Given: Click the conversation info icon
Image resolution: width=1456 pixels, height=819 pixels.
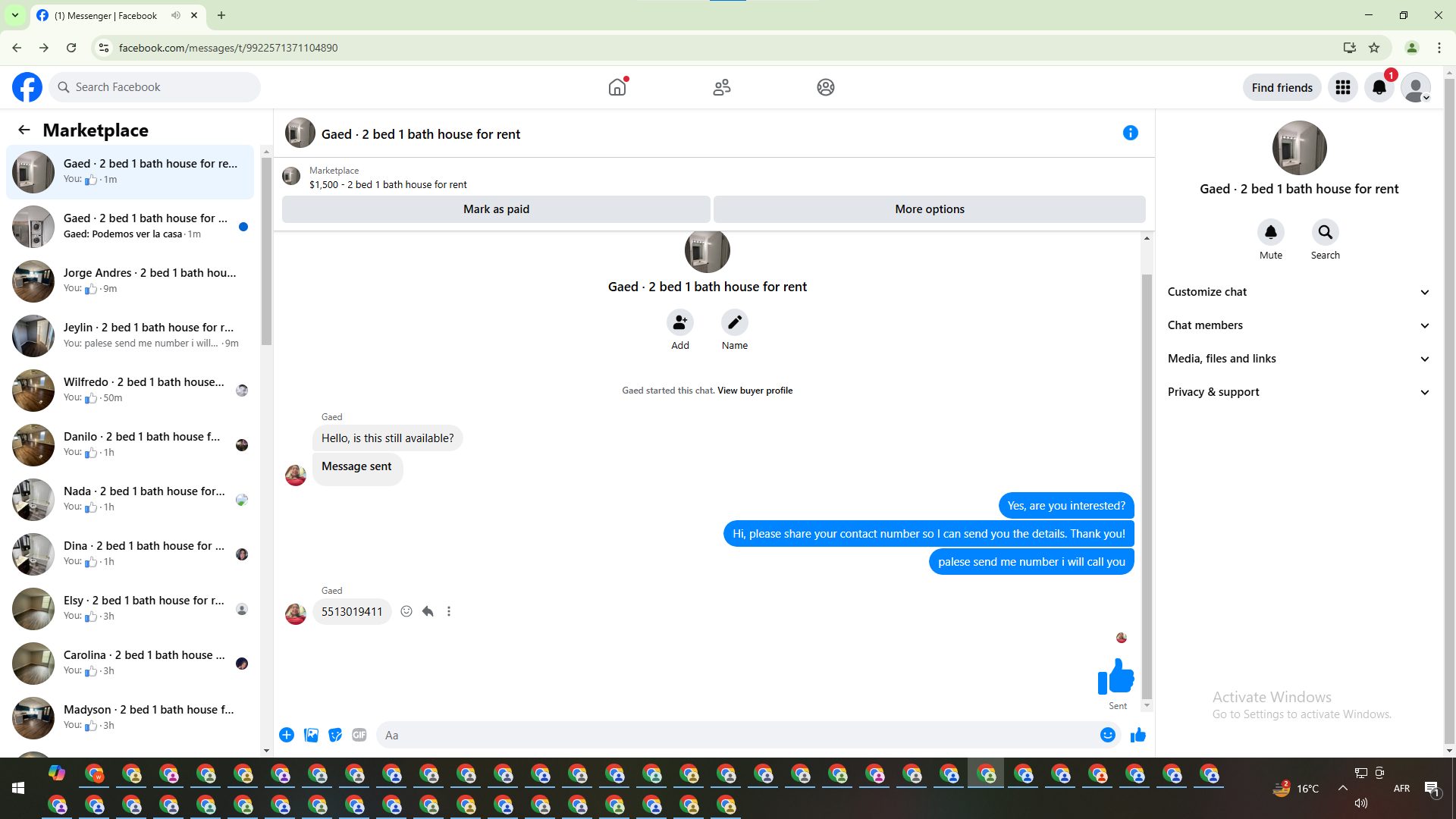Looking at the screenshot, I should click(1130, 133).
